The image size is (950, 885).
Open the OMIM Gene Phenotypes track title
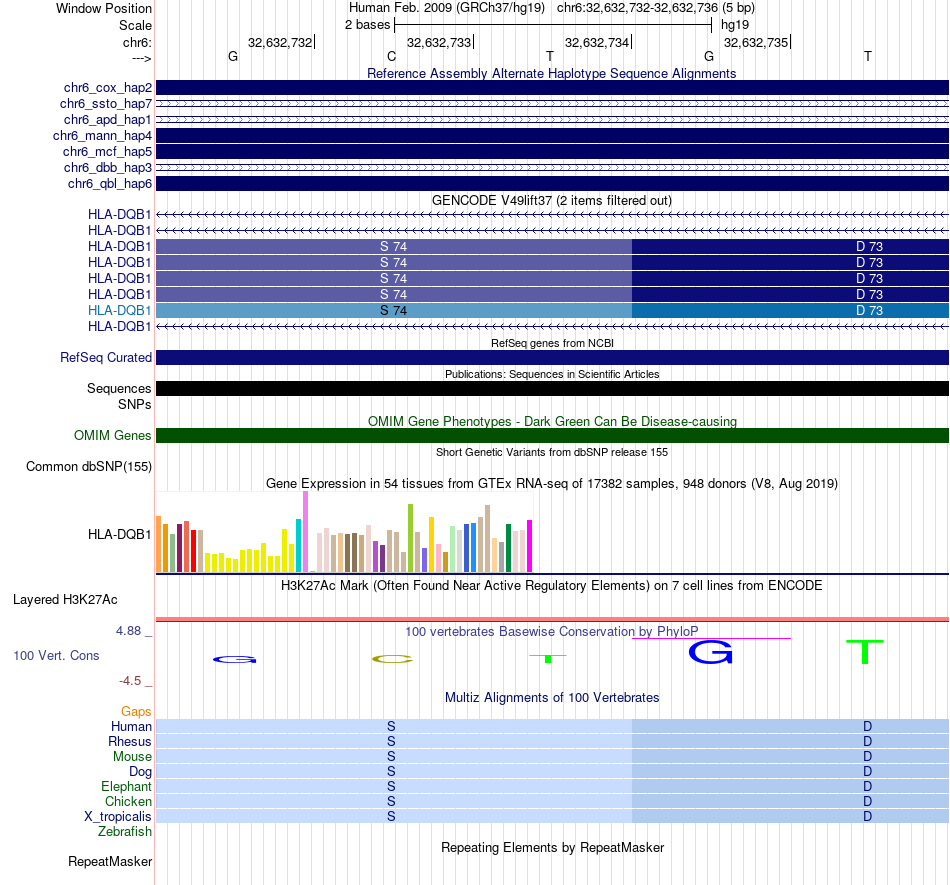tap(552, 422)
